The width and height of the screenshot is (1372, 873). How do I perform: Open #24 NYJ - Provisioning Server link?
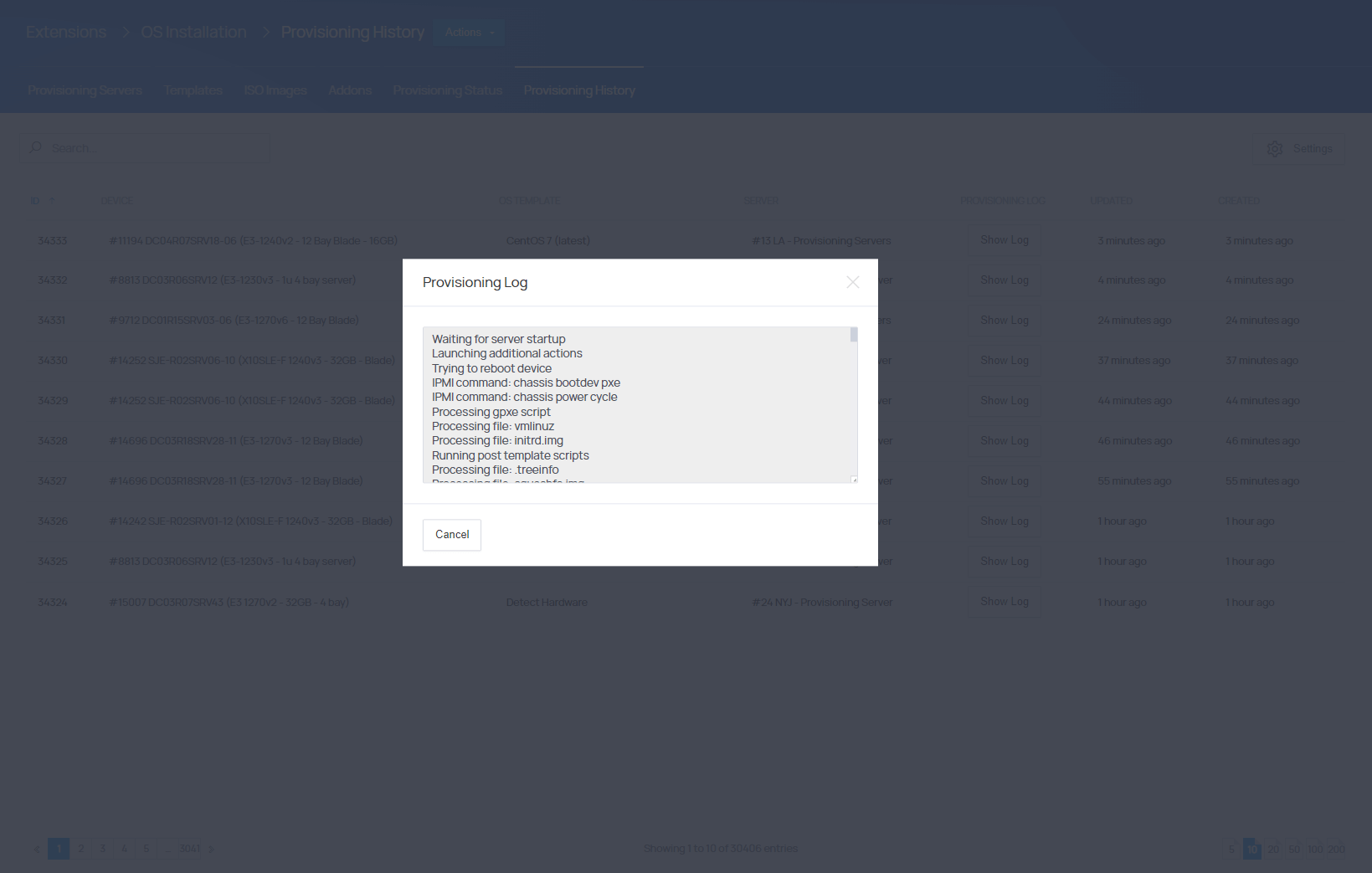click(822, 603)
